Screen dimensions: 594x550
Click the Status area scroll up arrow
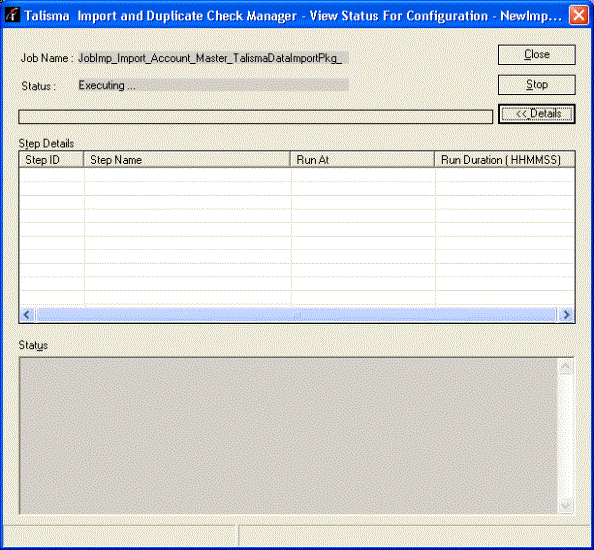(566, 366)
